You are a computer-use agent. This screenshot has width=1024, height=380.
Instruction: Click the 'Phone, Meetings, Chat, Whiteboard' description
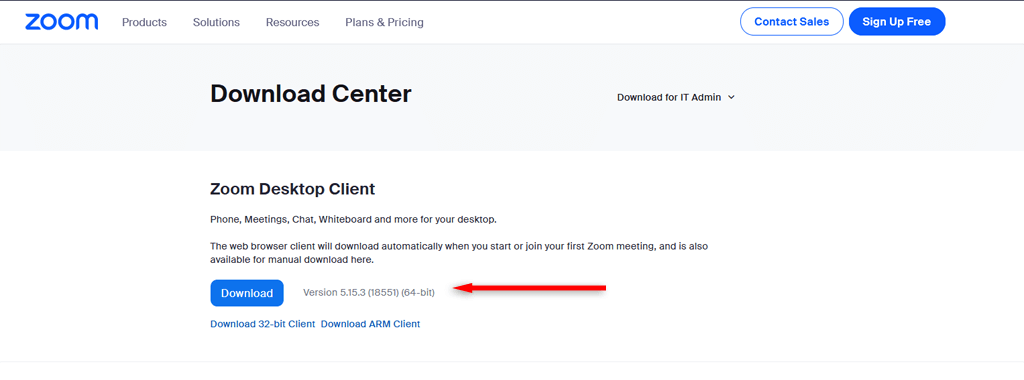pos(353,219)
